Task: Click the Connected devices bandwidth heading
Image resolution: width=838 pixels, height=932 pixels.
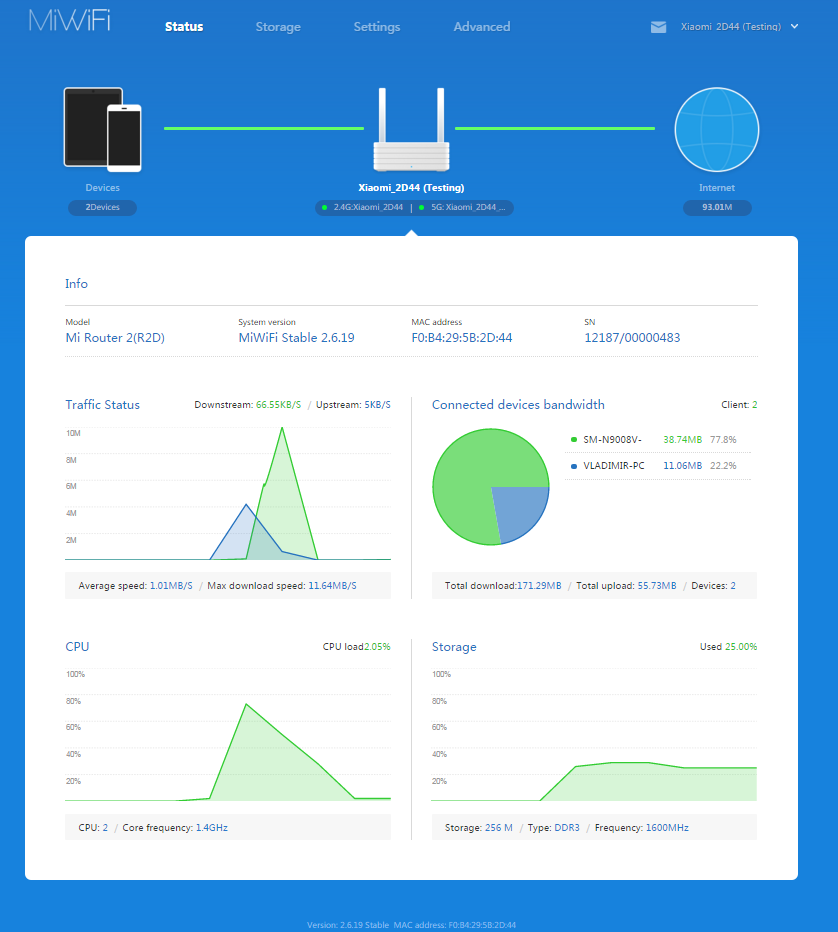Action: pos(518,405)
